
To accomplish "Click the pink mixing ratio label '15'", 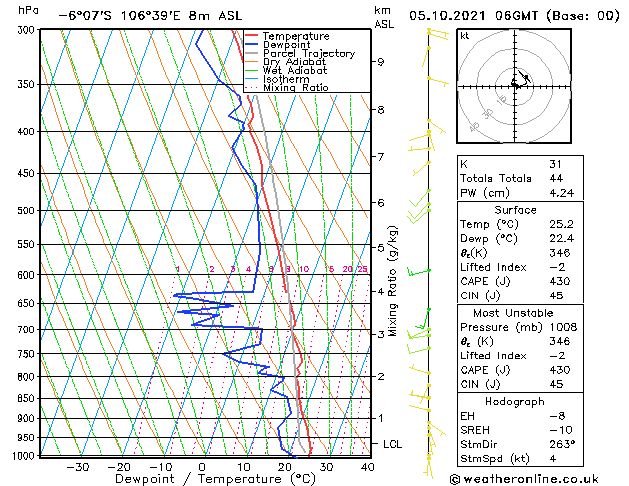I will pyautogui.click(x=329, y=269).
